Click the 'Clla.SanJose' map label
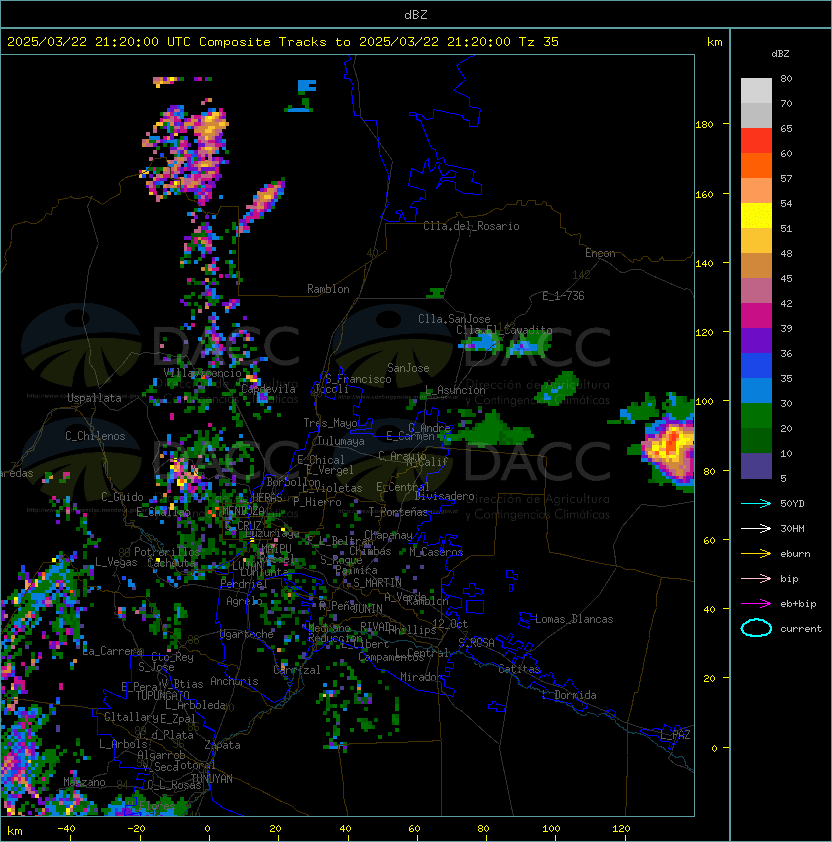832x842 pixels. click(454, 319)
